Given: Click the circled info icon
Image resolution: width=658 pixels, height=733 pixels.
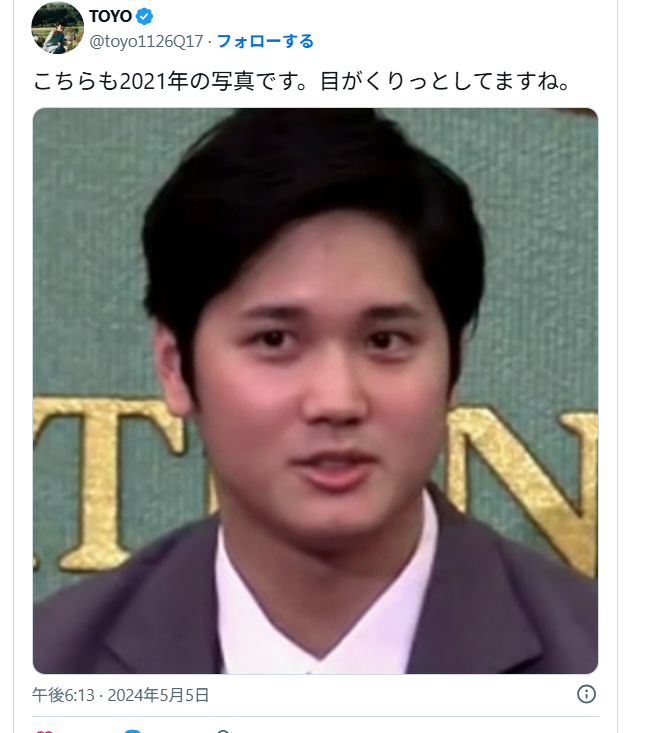Looking at the screenshot, I should (586, 694).
